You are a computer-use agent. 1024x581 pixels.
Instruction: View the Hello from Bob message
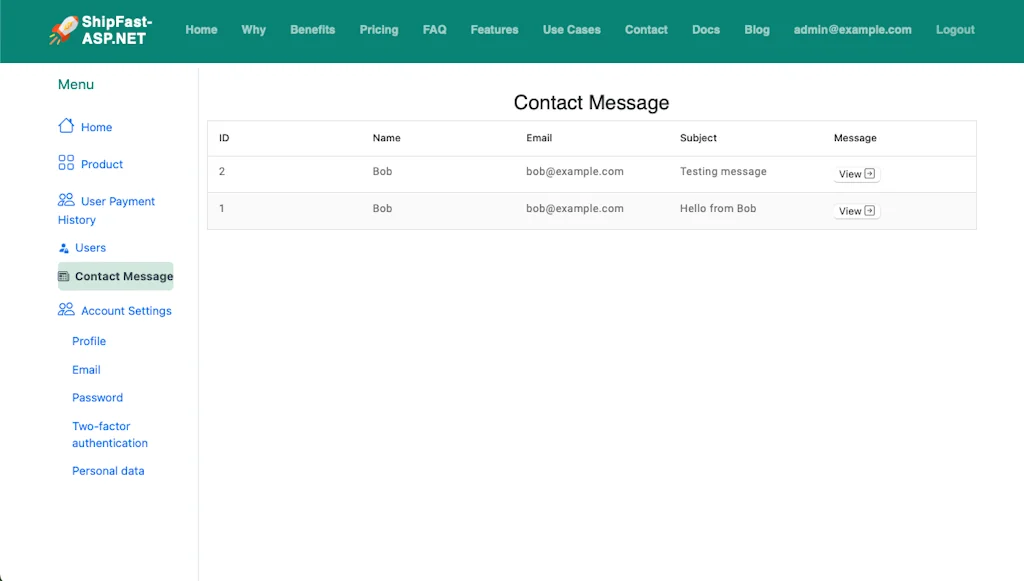tap(855, 210)
